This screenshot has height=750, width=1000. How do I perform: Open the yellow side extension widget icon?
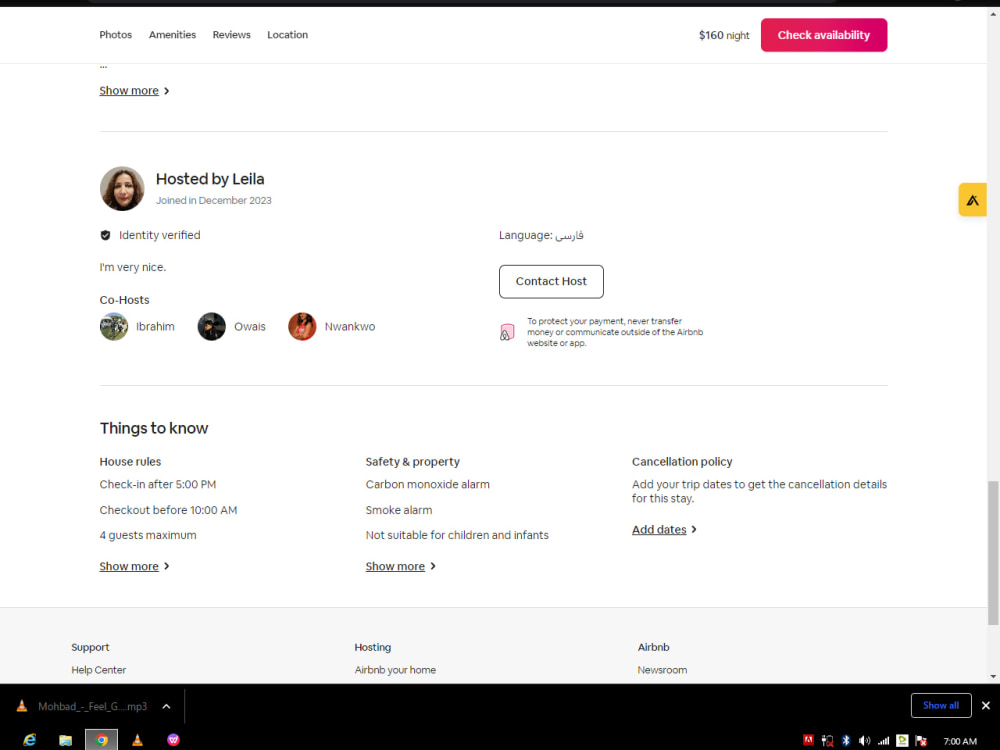coord(972,200)
